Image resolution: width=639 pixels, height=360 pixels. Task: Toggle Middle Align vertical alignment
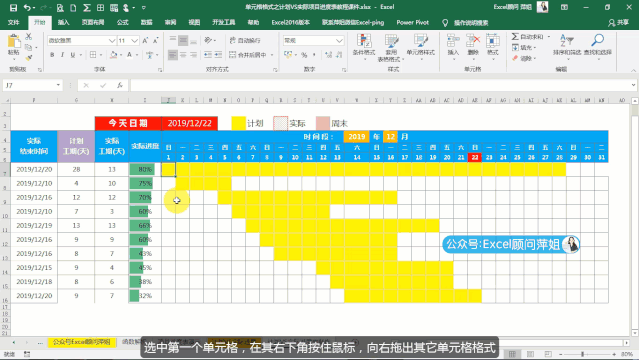coord(183,40)
